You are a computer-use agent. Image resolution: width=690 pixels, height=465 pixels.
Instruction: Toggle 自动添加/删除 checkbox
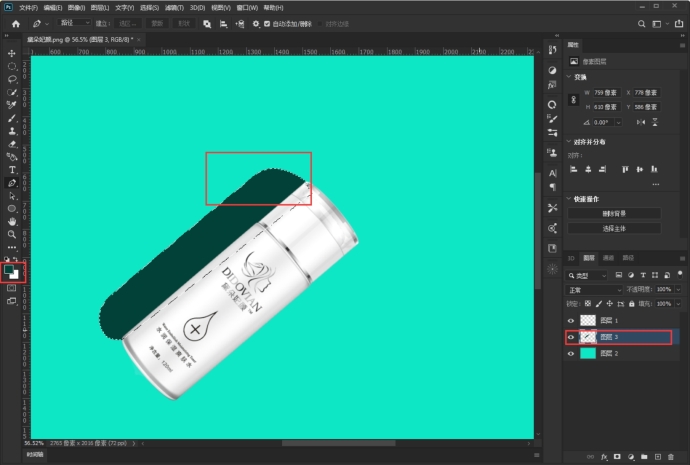point(267,24)
